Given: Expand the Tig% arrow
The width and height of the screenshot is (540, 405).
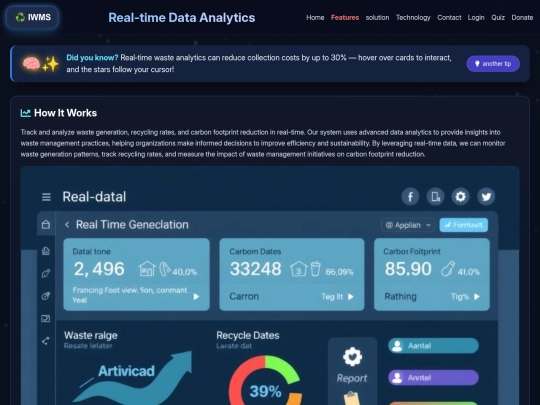Looking at the screenshot, I should coord(477,297).
